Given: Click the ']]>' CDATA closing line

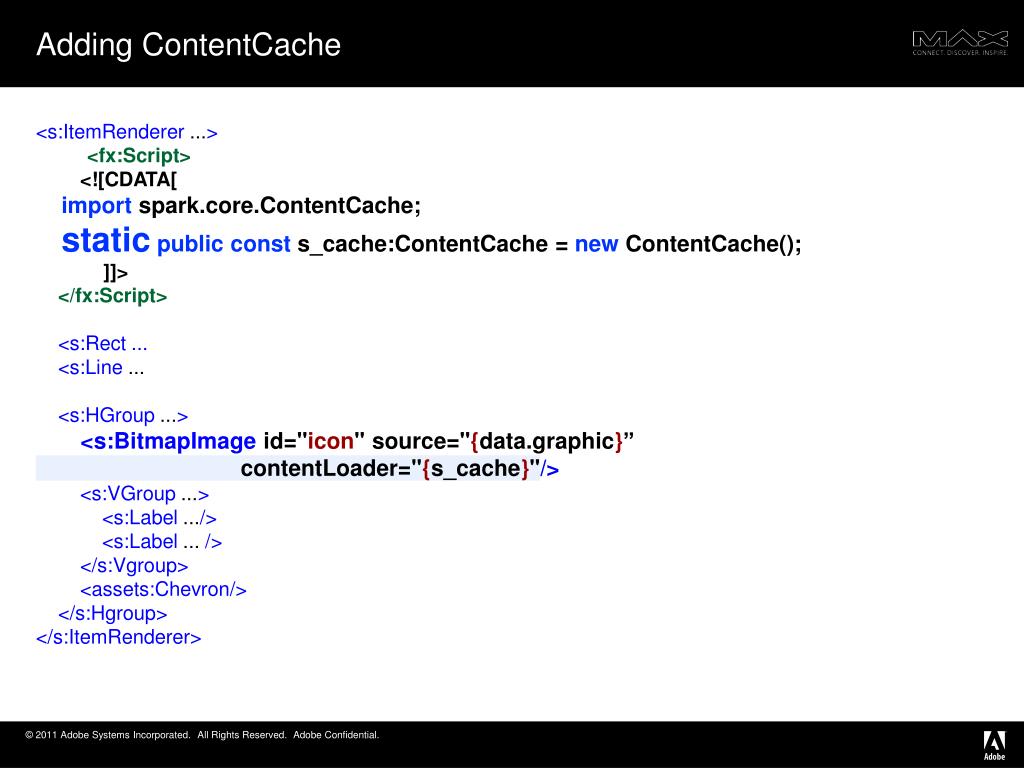Looking at the screenshot, I should tap(116, 272).
